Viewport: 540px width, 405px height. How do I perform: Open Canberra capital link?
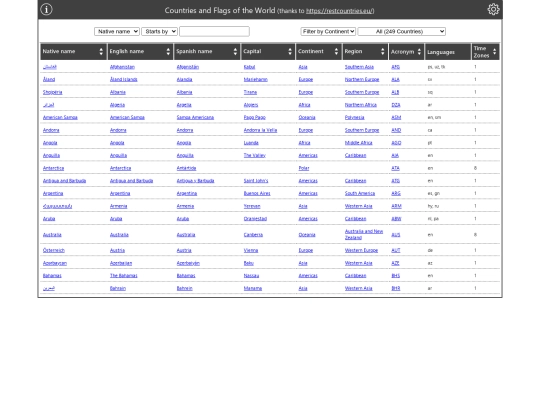pos(253,235)
